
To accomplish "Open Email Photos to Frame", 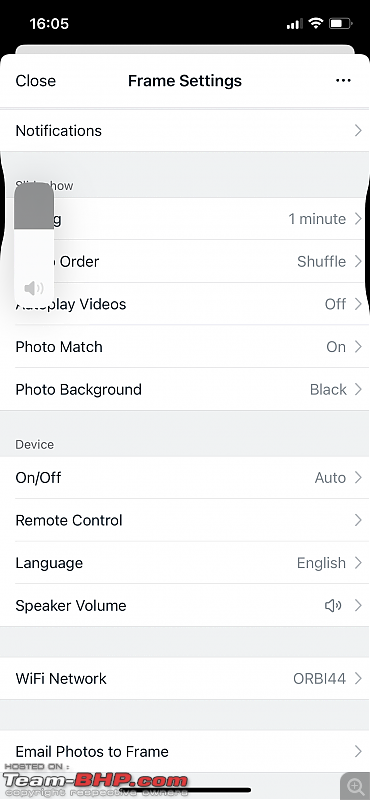I will (185, 752).
